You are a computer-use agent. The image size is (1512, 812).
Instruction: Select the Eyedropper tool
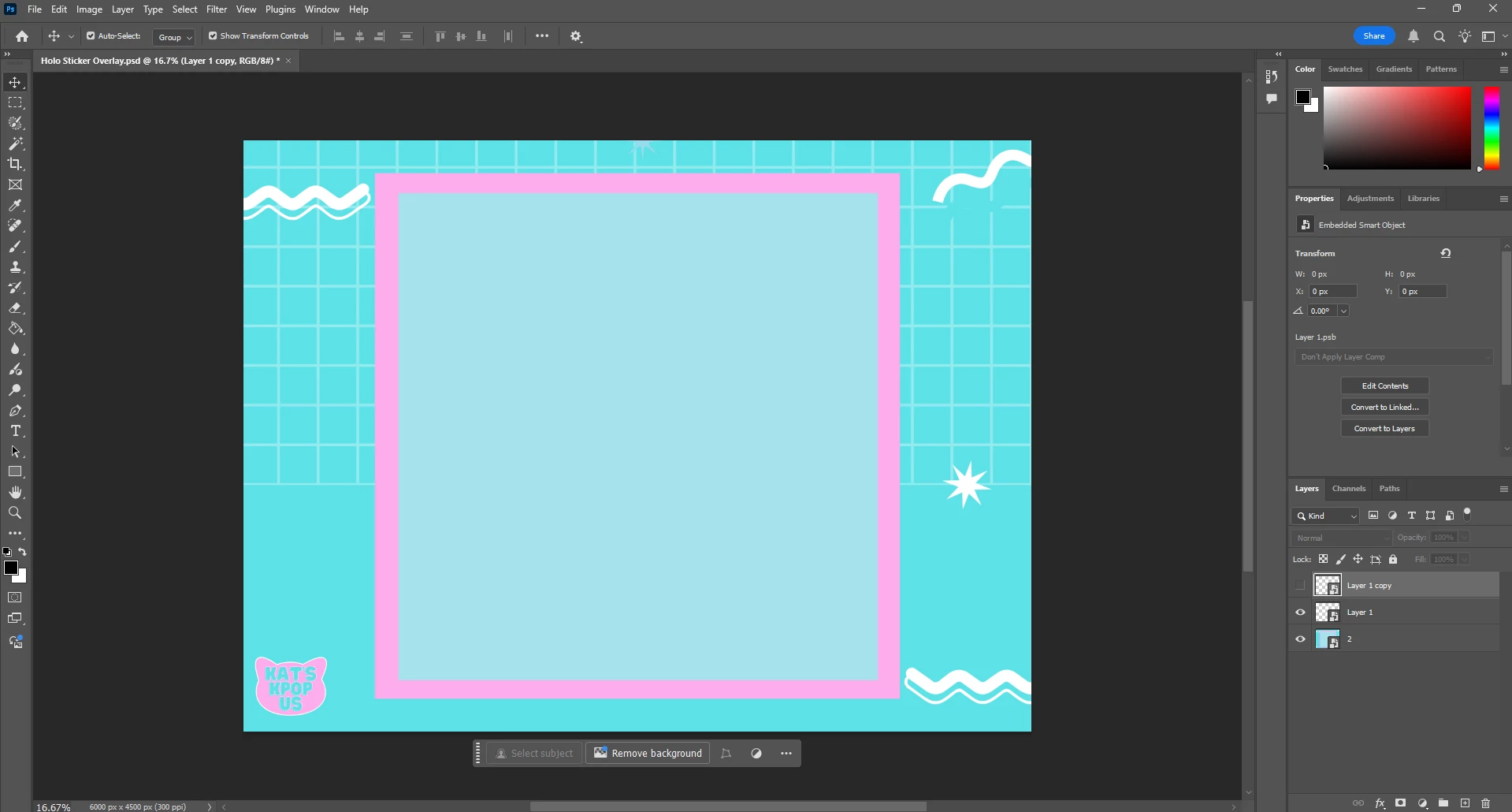pos(15,206)
